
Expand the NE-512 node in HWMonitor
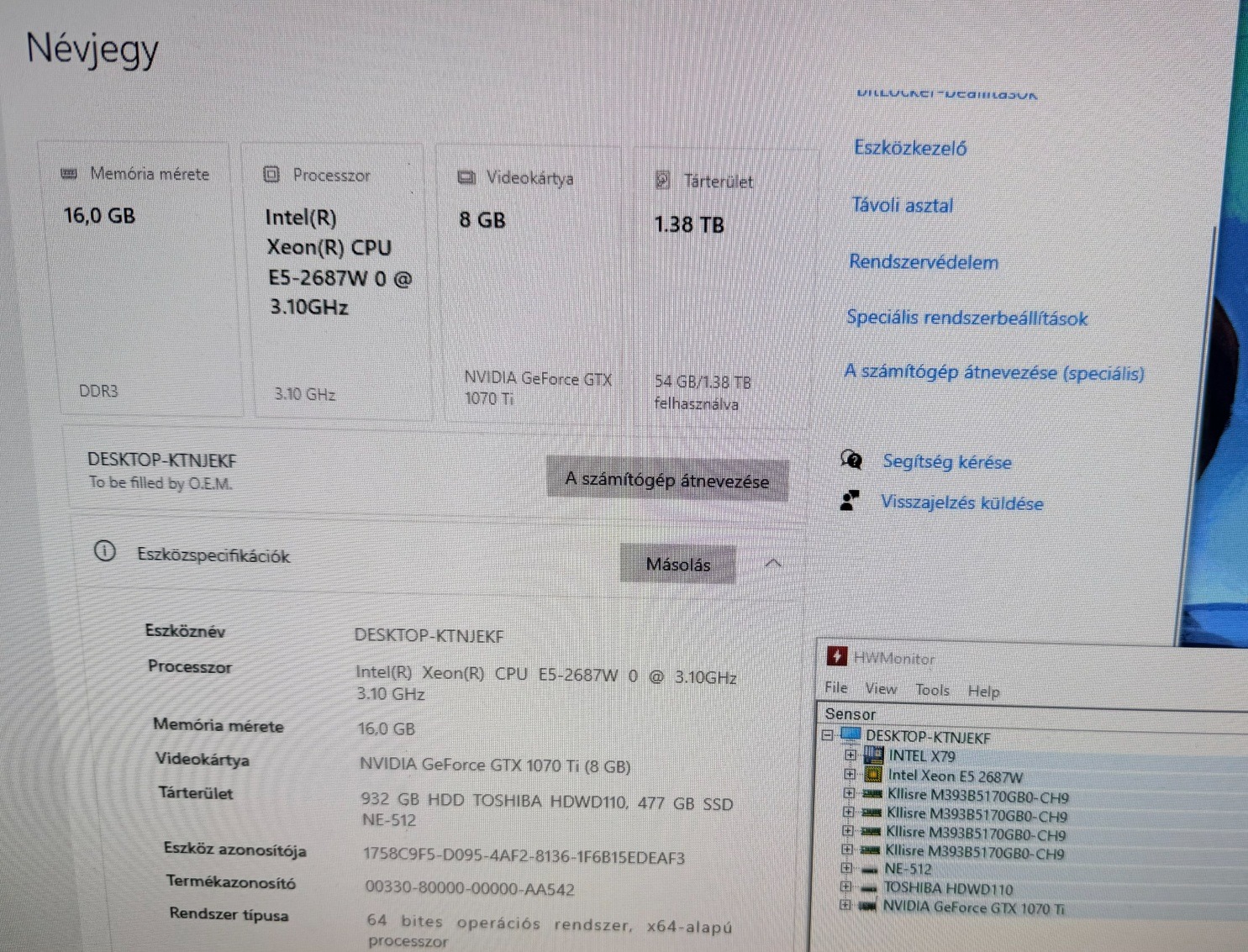pos(846,868)
